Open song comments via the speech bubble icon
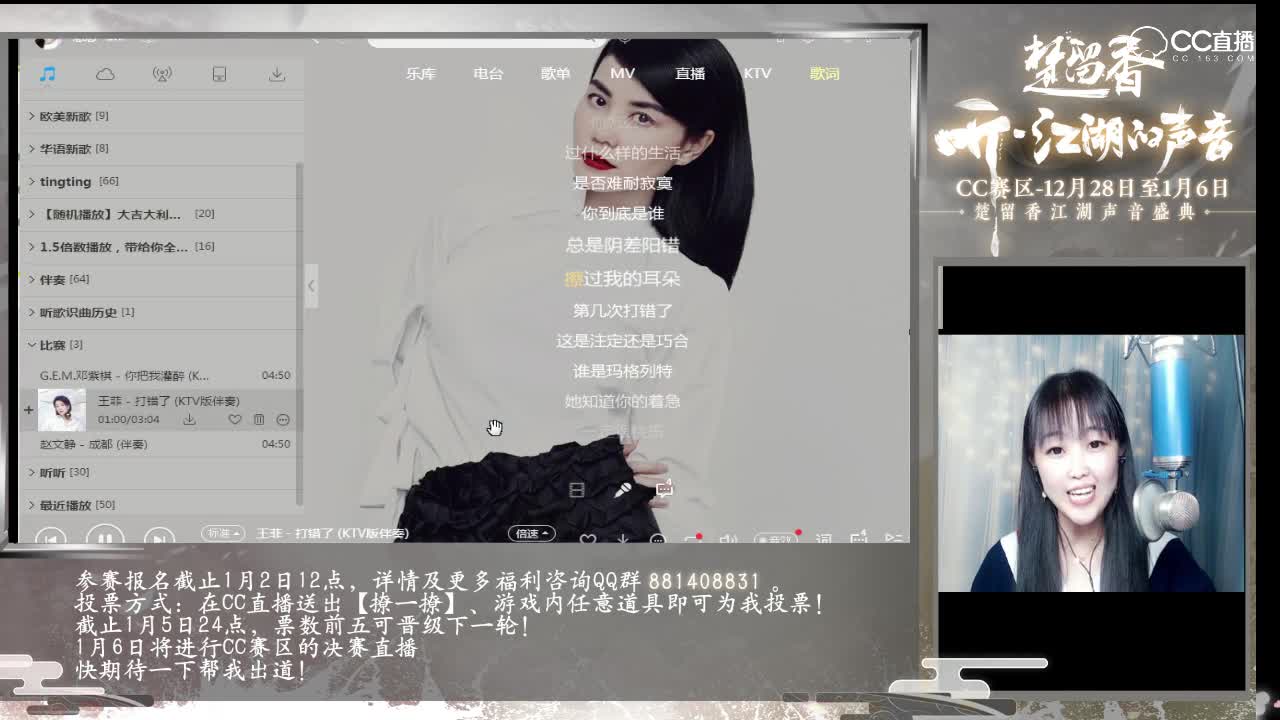This screenshot has height=720, width=1280. coord(663,487)
